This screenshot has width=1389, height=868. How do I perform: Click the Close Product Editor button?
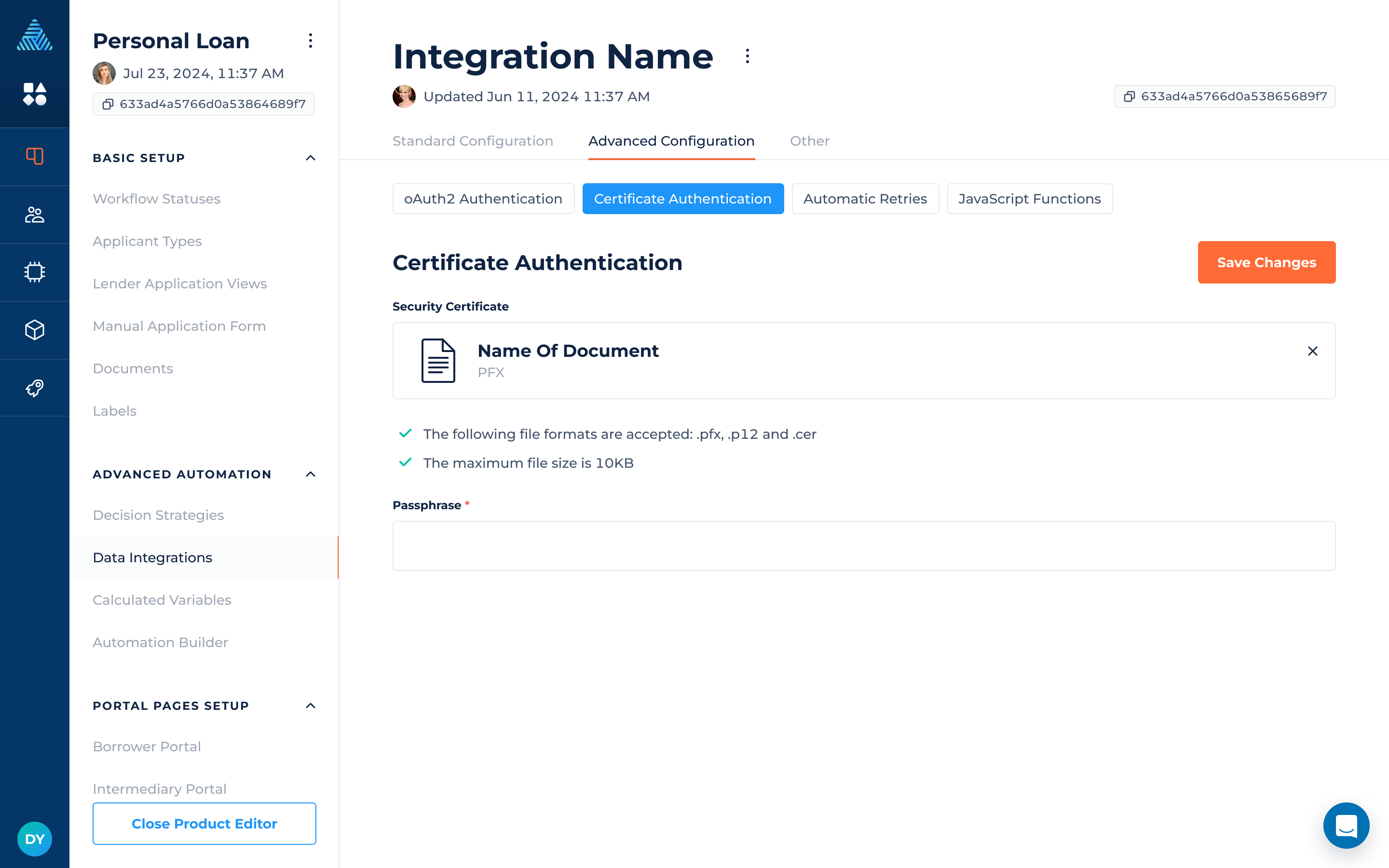204,823
